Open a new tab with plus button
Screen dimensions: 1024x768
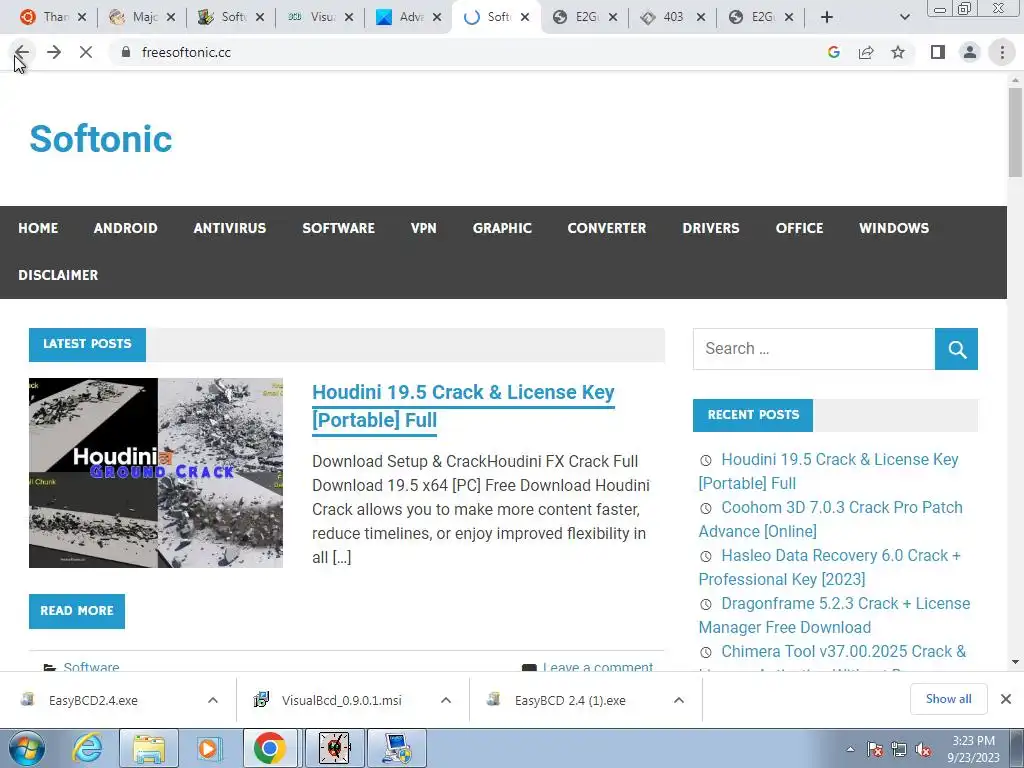(x=827, y=18)
